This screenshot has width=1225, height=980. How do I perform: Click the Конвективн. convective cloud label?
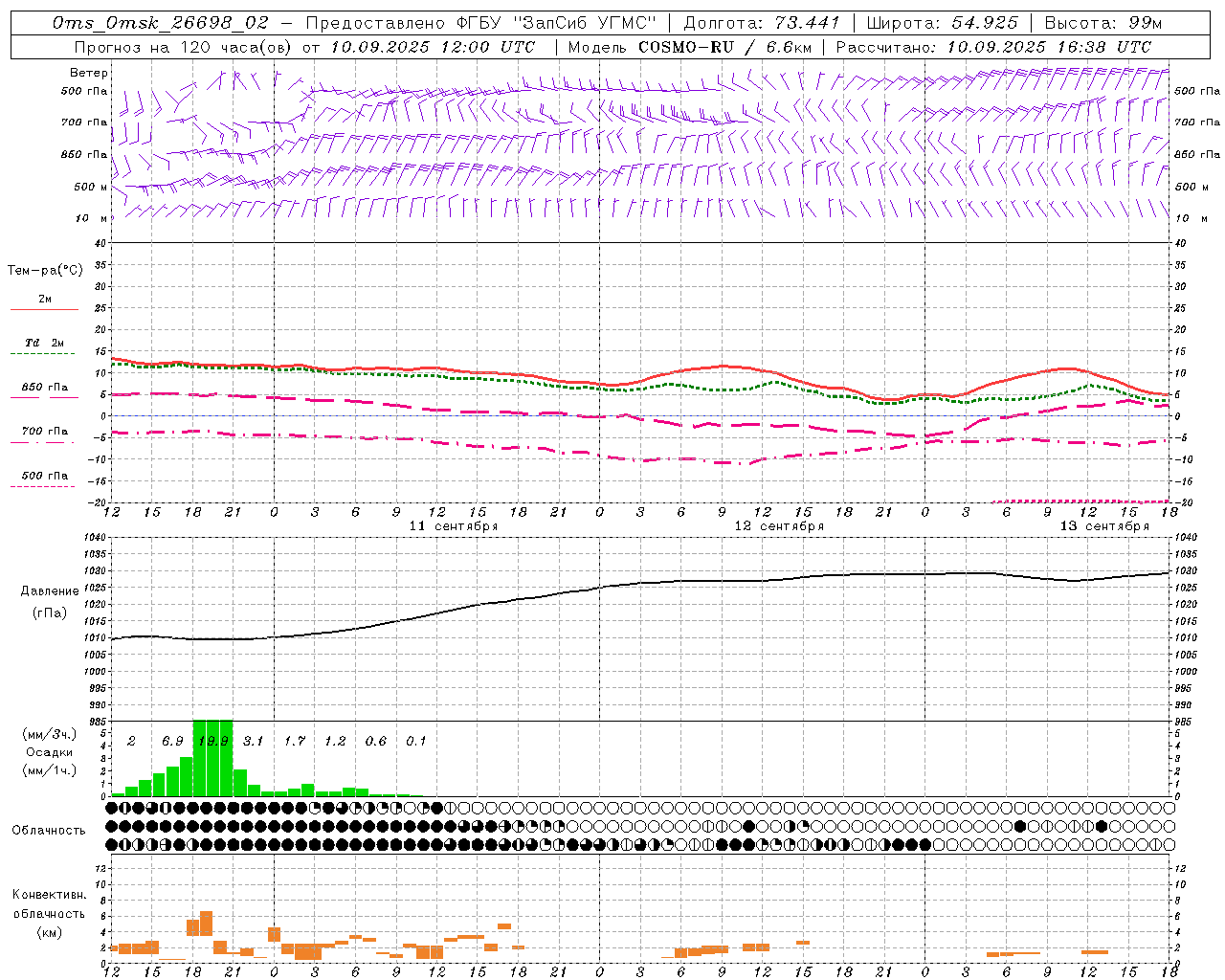point(49,895)
